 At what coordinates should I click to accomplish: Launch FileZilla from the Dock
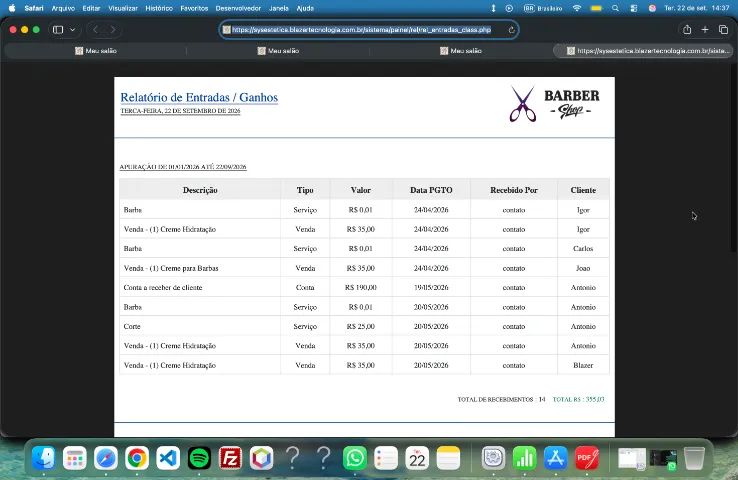click(x=230, y=457)
